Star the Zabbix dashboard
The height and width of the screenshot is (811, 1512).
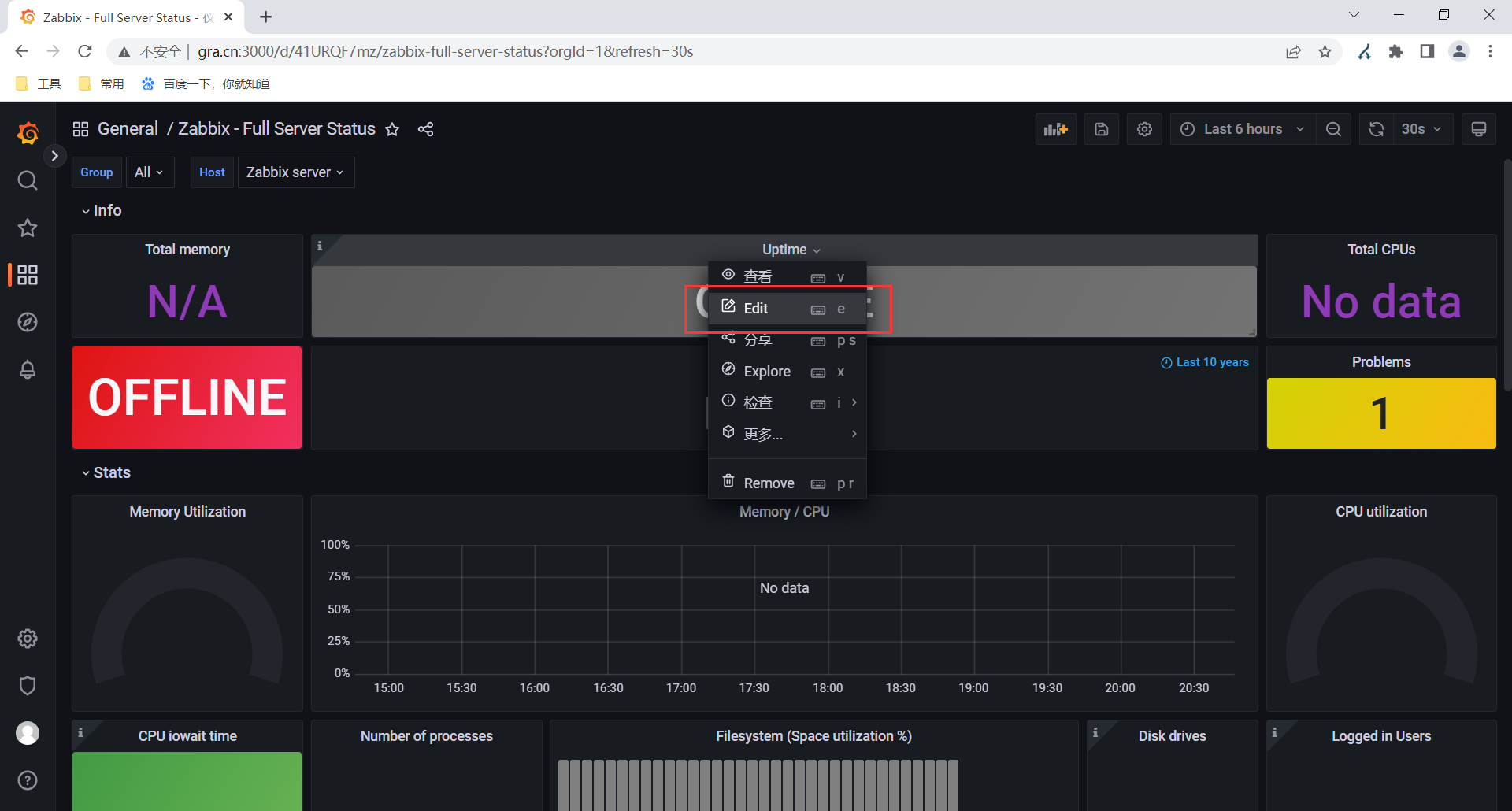click(392, 129)
